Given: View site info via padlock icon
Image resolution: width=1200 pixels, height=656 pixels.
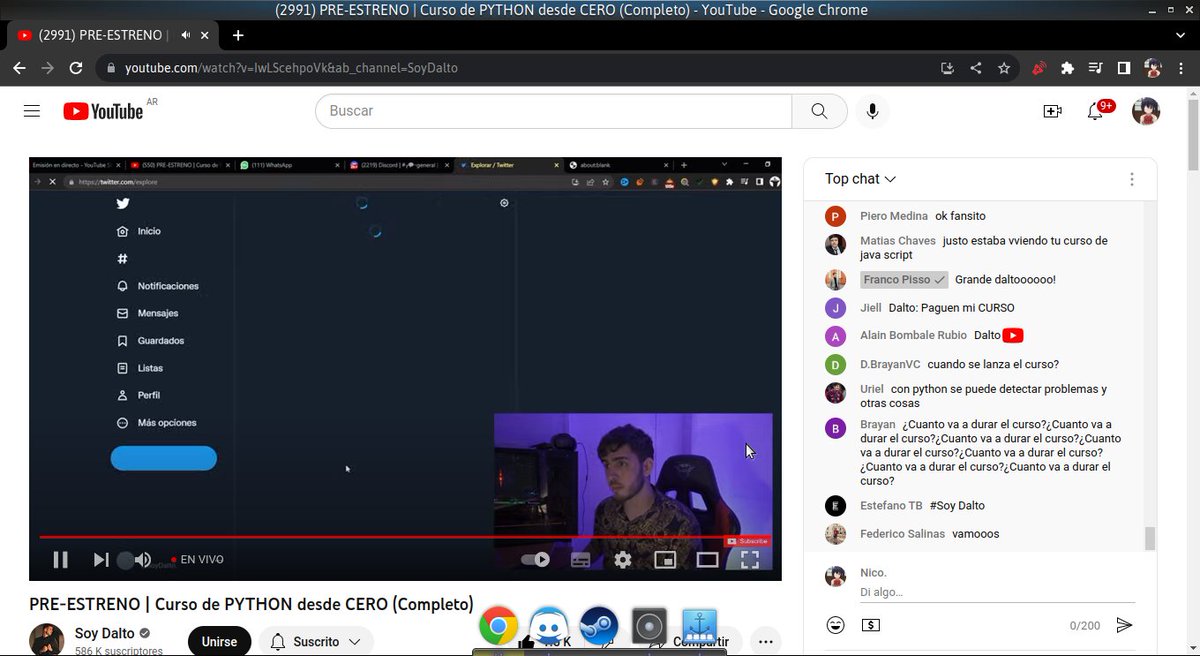Looking at the screenshot, I should pos(110,68).
